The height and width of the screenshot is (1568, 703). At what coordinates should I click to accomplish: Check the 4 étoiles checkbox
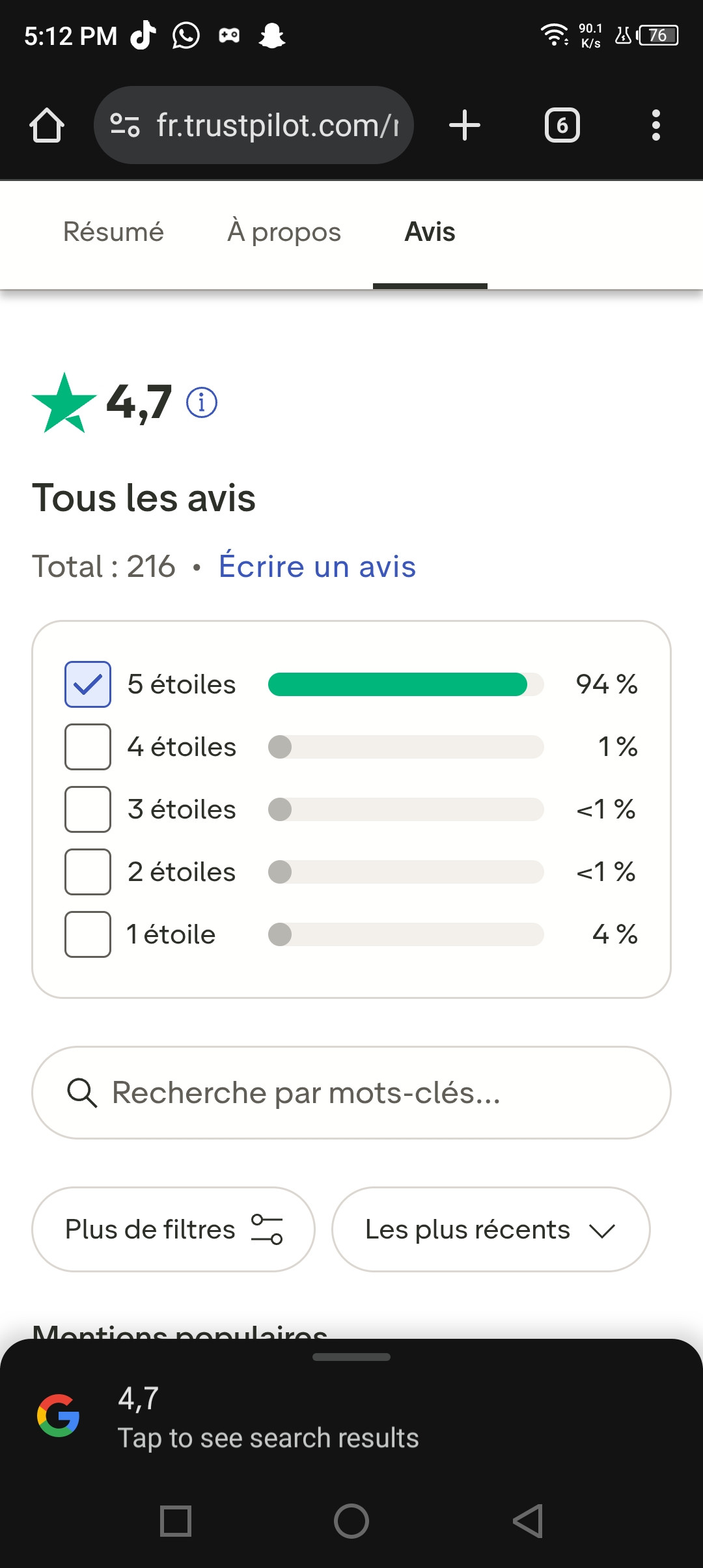coord(88,747)
